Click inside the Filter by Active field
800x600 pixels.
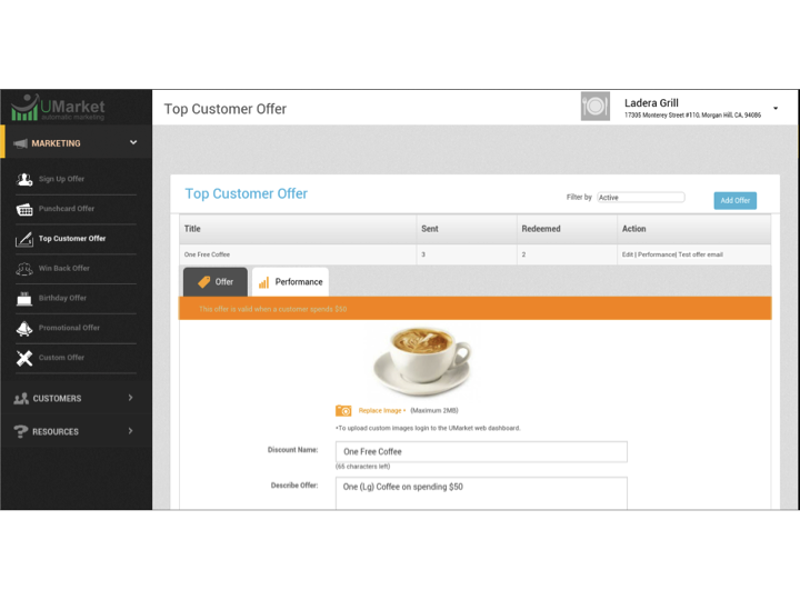pos(640,197)
